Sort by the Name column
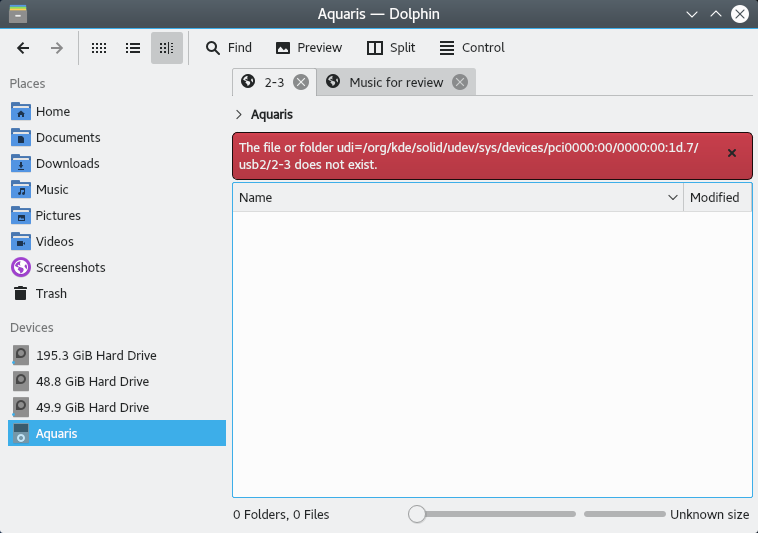The width and height of the screenshot is (758, 533). pyautogui.click(x=458, y=198)
